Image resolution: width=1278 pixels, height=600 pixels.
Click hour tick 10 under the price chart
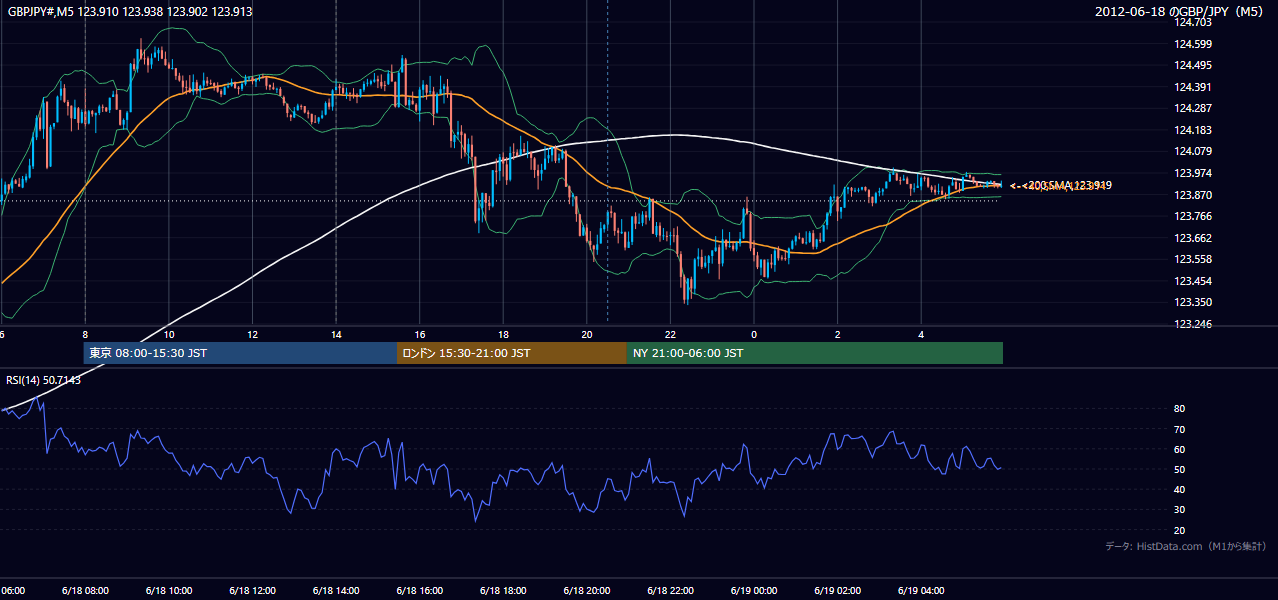169,334
